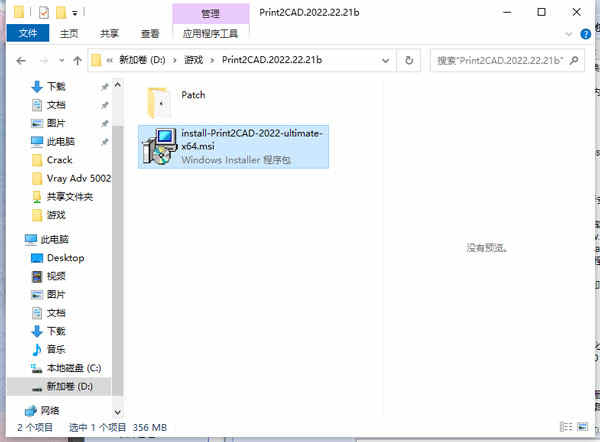Viewport: 600px width, 442px height.
Task: Open 文档 in Quick access
Action: (x=57, y=105)
